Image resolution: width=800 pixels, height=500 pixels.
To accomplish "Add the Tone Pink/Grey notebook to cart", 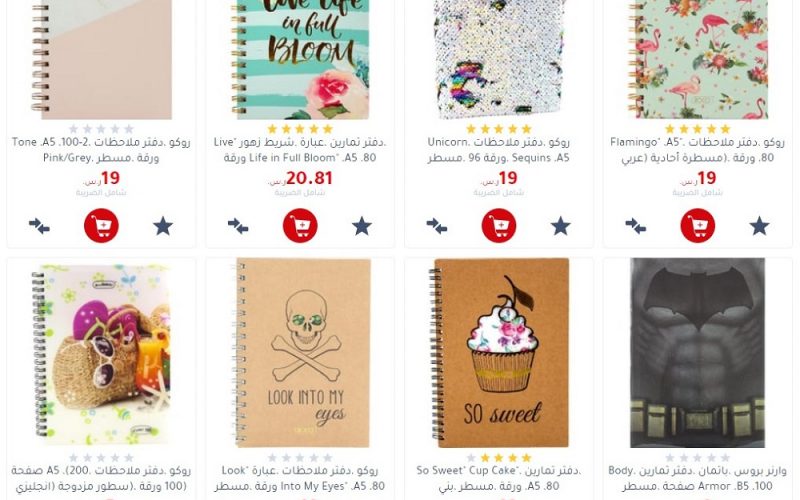I will point(101,226).
